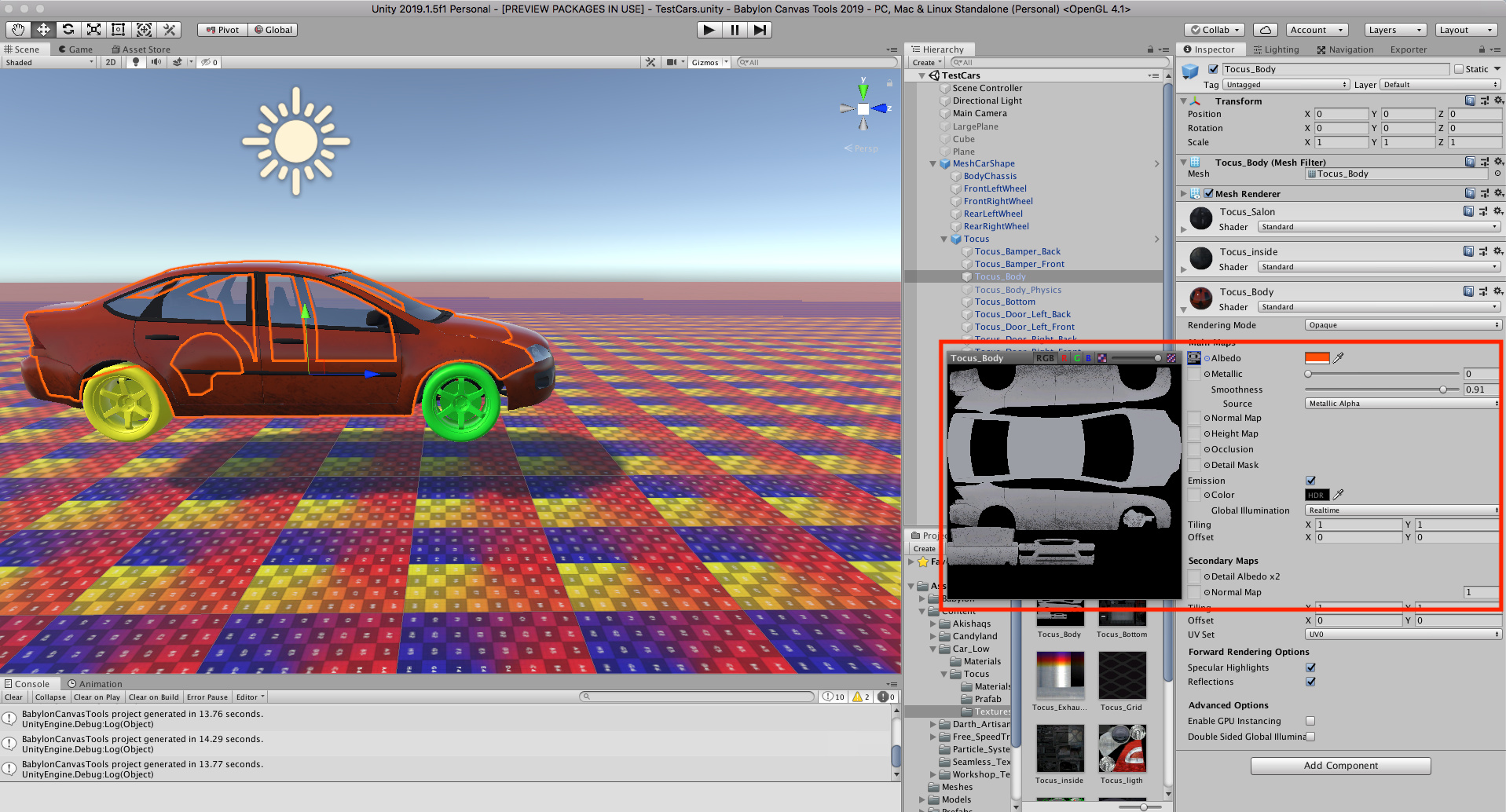Uncheck Specular Highlights option

click(x=1310, y=668)
